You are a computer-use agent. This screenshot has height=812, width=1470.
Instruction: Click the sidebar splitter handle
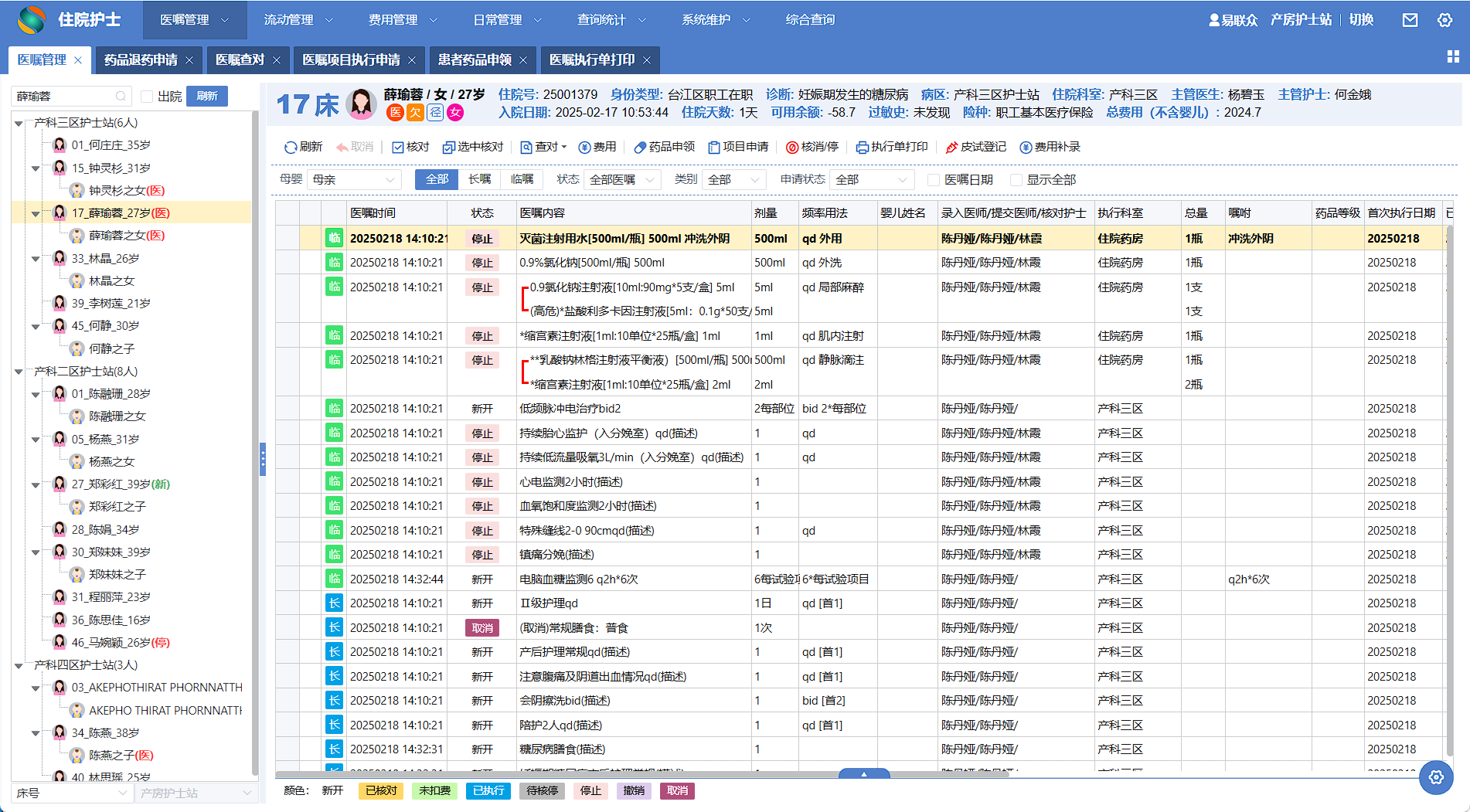coord(263,460)
